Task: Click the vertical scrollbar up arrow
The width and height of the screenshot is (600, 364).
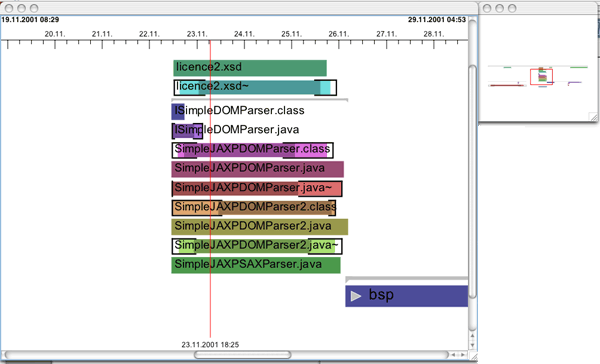Action: pos(473,336)
